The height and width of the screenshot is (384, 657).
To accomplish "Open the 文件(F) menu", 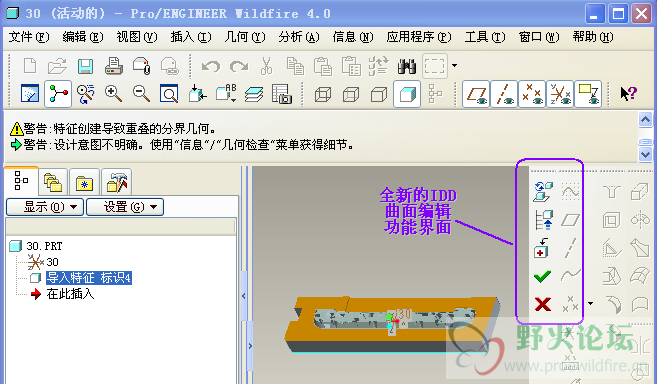I will [29, 37].
